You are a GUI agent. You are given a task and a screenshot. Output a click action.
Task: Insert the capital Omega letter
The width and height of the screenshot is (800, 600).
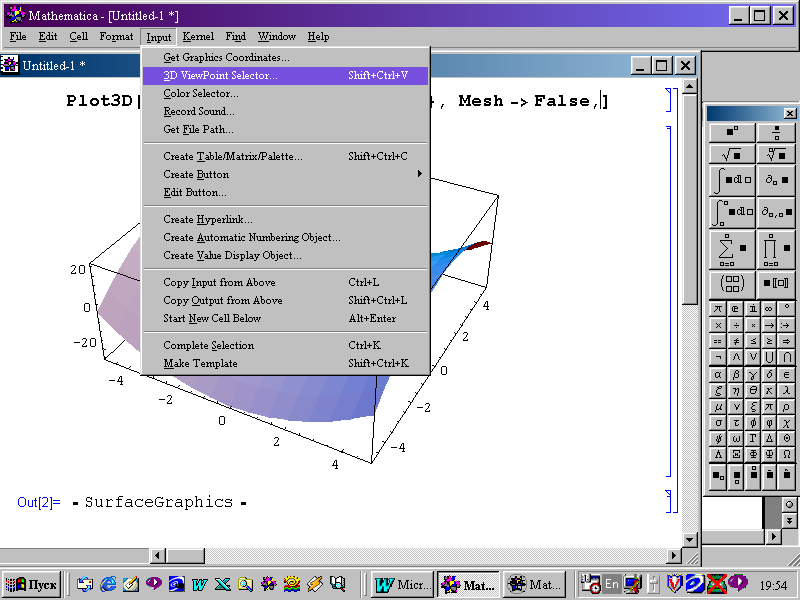click(786, 454)
